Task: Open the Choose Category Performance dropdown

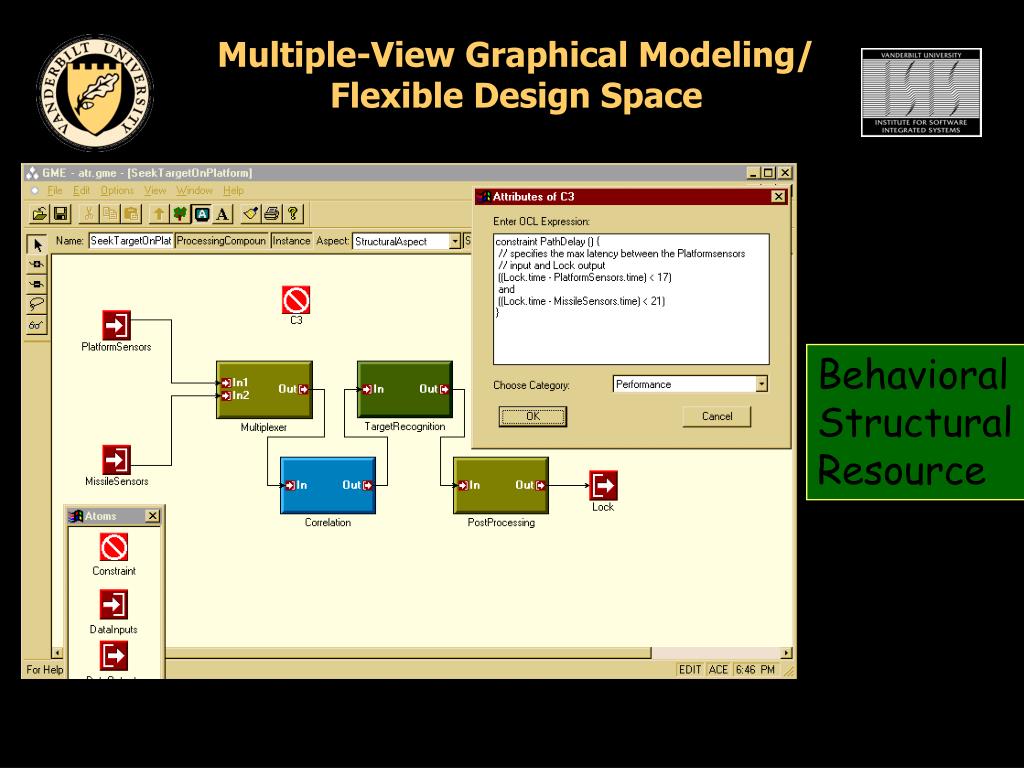Action: [x=761, y=384]
